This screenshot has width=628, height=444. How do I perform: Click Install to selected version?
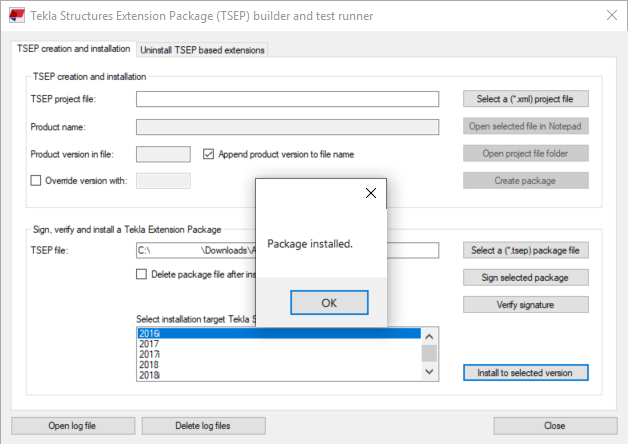[525, 372]
